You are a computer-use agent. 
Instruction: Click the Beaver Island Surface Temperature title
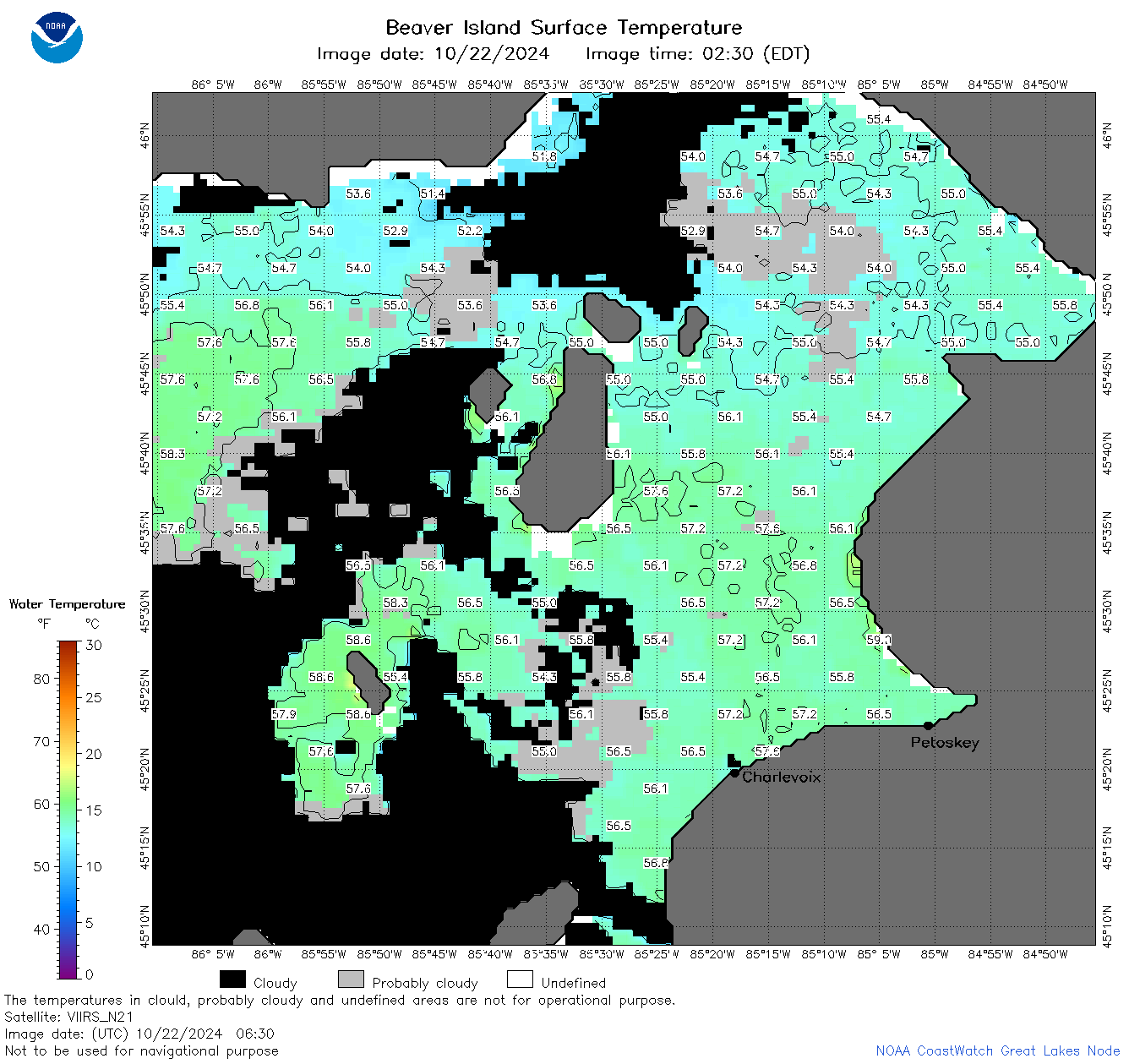click(x=564, y=27)
